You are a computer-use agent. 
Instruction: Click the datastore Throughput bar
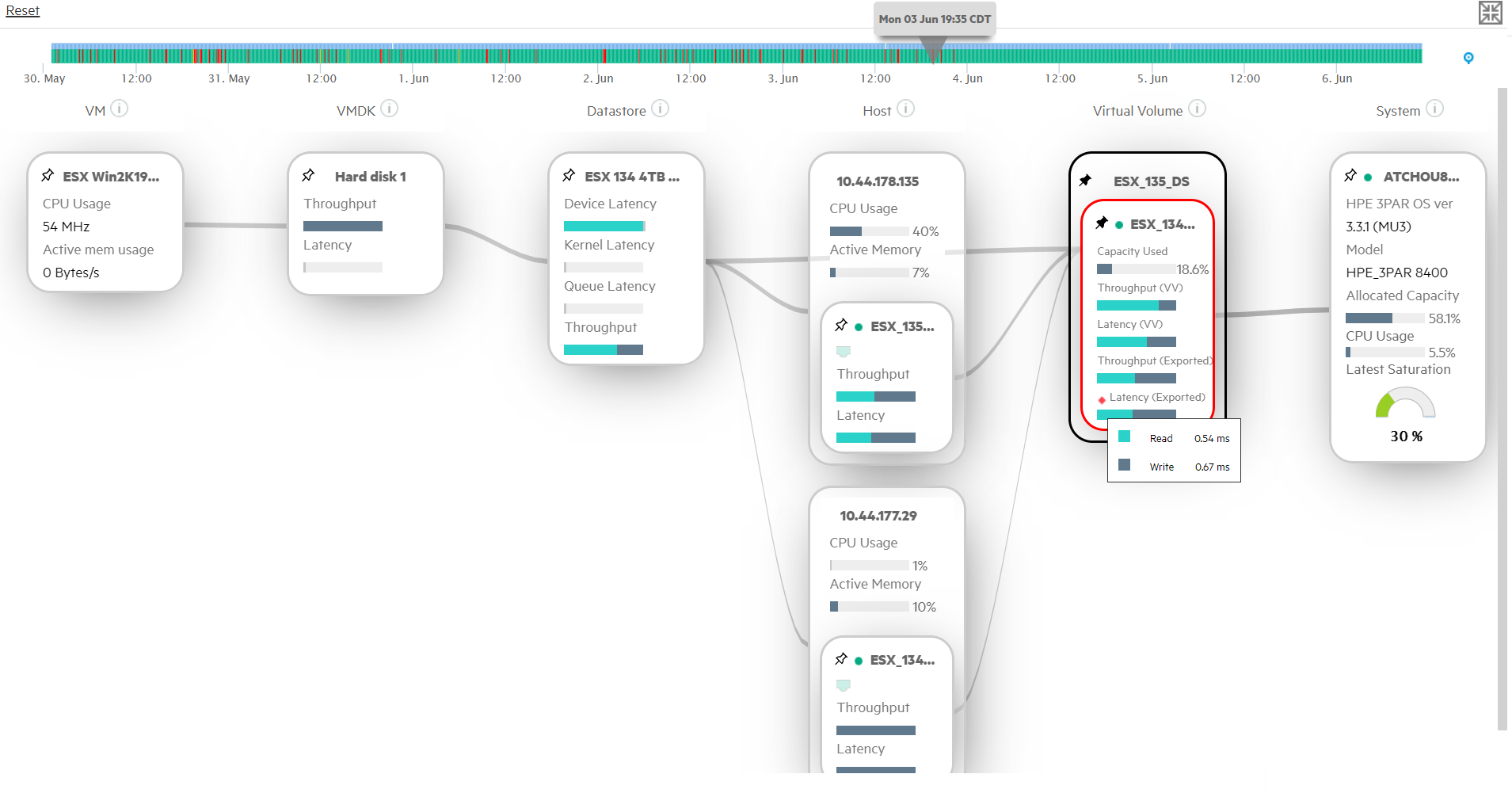click(604, 350)
